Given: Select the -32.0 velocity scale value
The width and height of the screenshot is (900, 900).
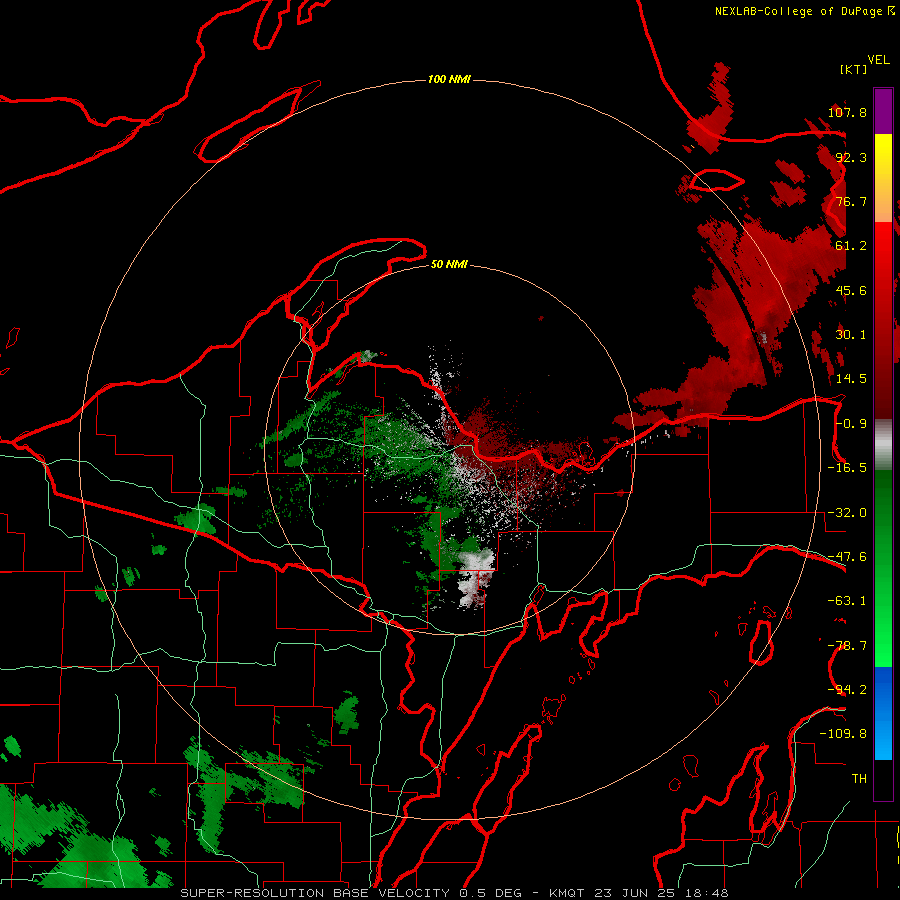Looking at the screenshot, I should point(847,513).
